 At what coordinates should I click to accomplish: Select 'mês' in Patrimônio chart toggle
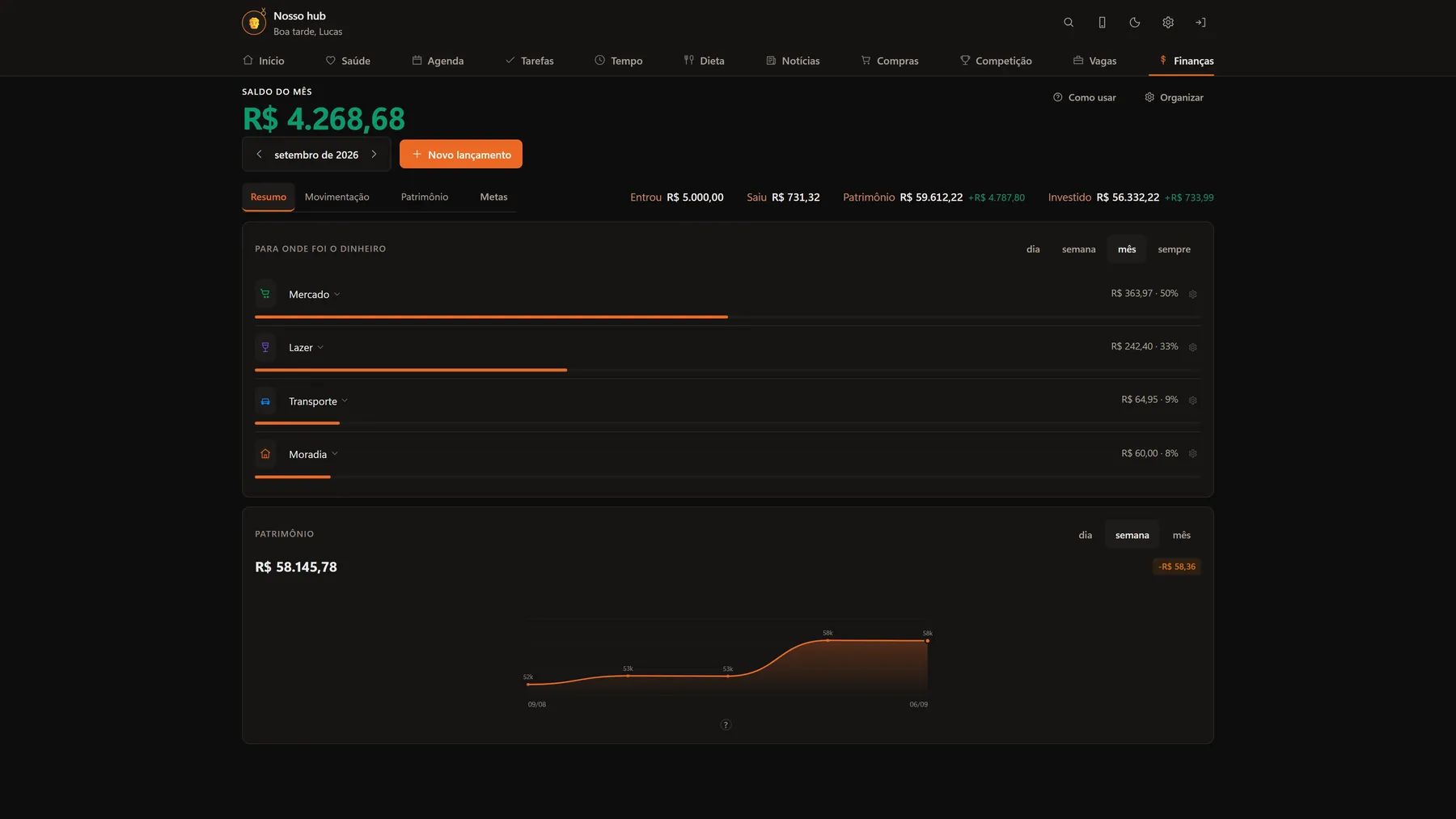point(1181,535)
